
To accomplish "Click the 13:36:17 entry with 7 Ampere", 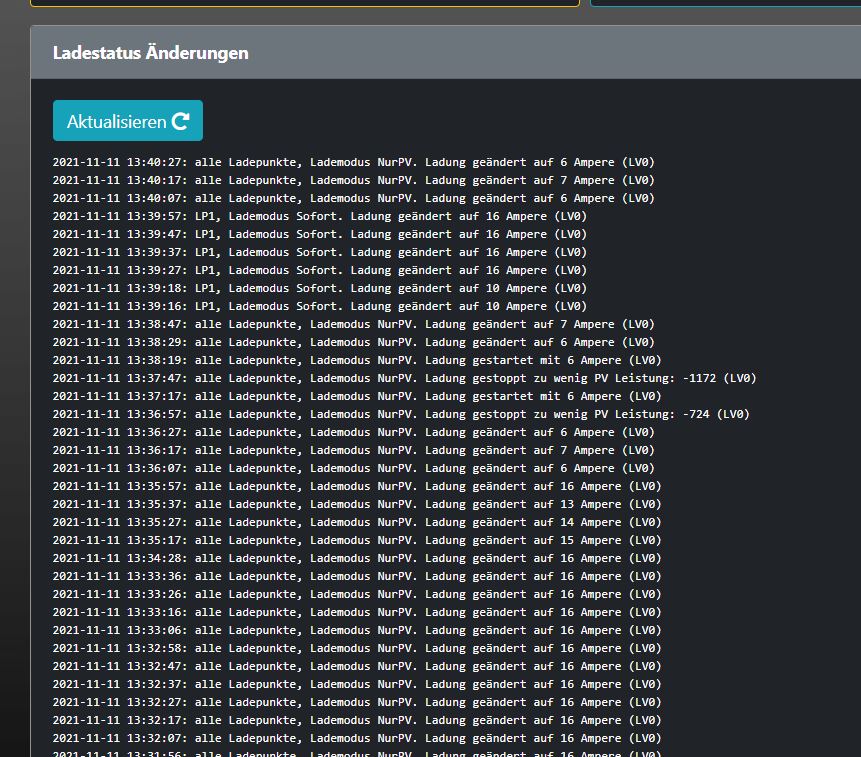I will click(353, 450).
